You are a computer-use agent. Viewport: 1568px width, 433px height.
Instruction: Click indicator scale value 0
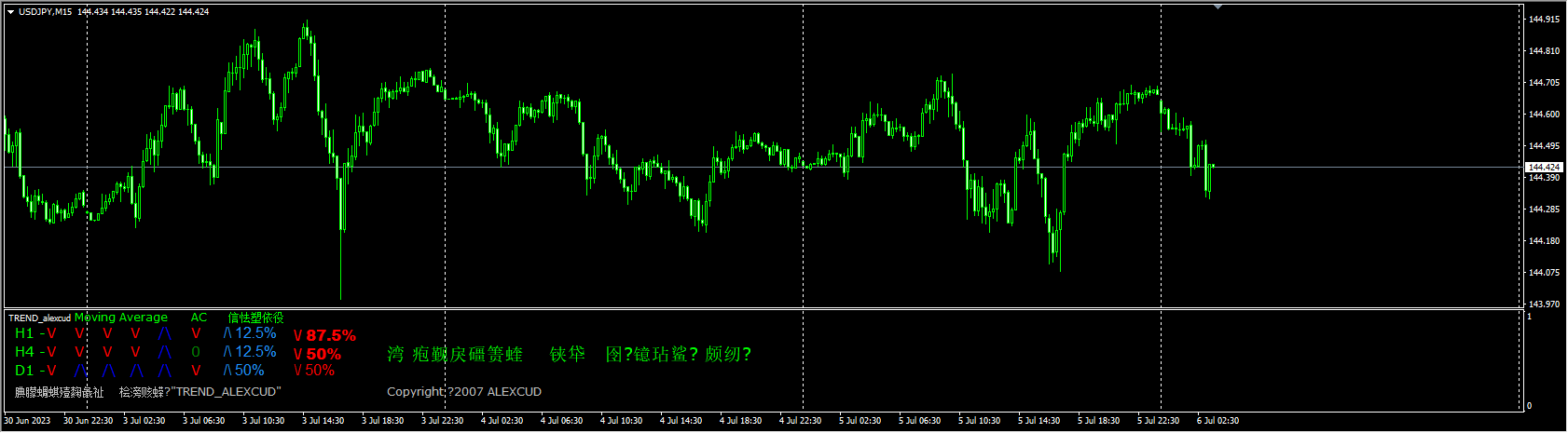pyautogui.click(x=1529, y=406)
